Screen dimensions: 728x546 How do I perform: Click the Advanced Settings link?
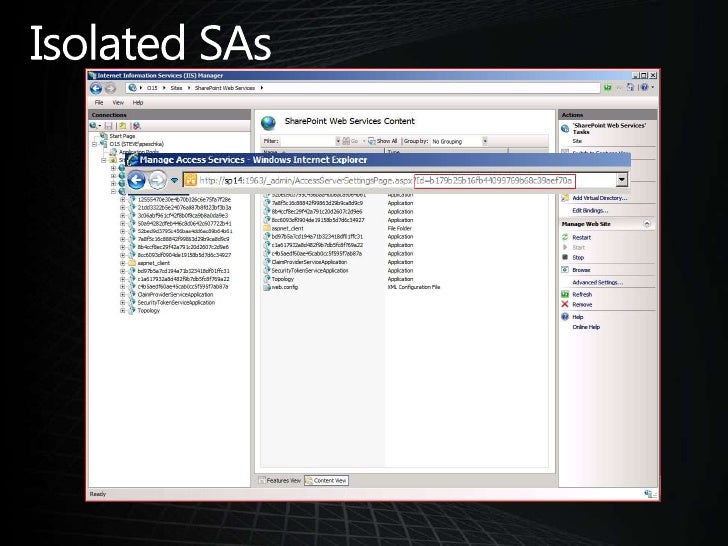pos(597,282)
